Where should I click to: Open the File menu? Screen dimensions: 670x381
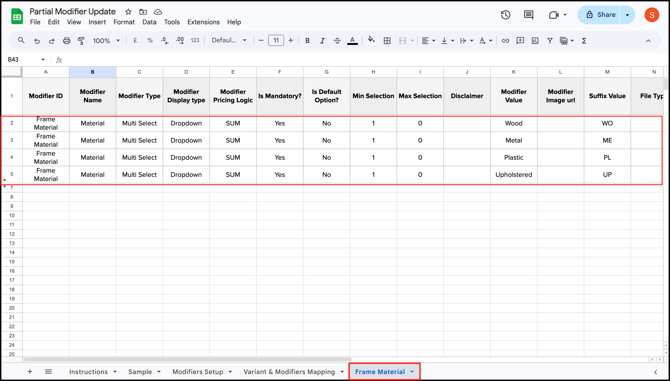tap(35, 22)
